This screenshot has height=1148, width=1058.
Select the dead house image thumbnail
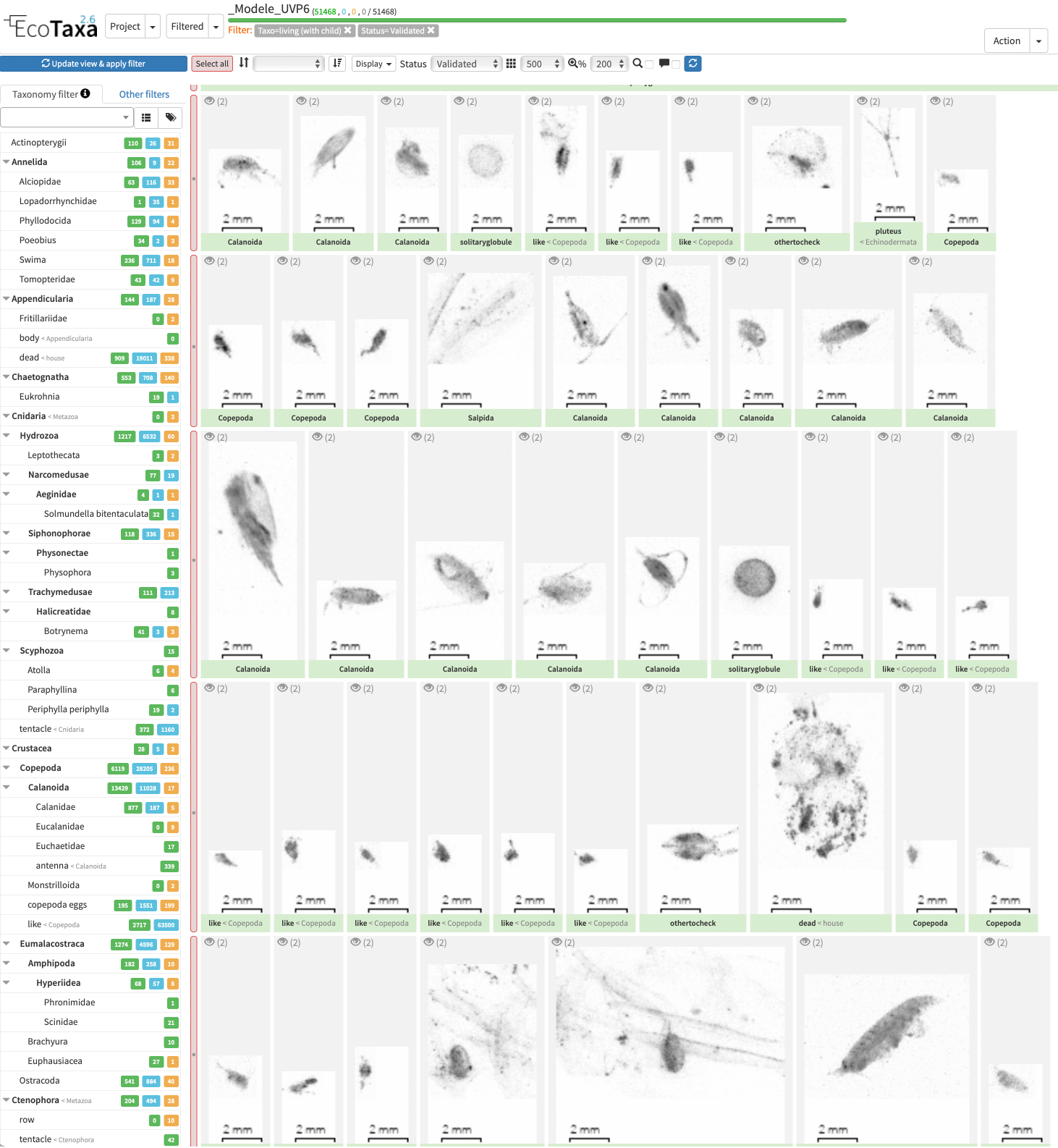coord(820,803)
